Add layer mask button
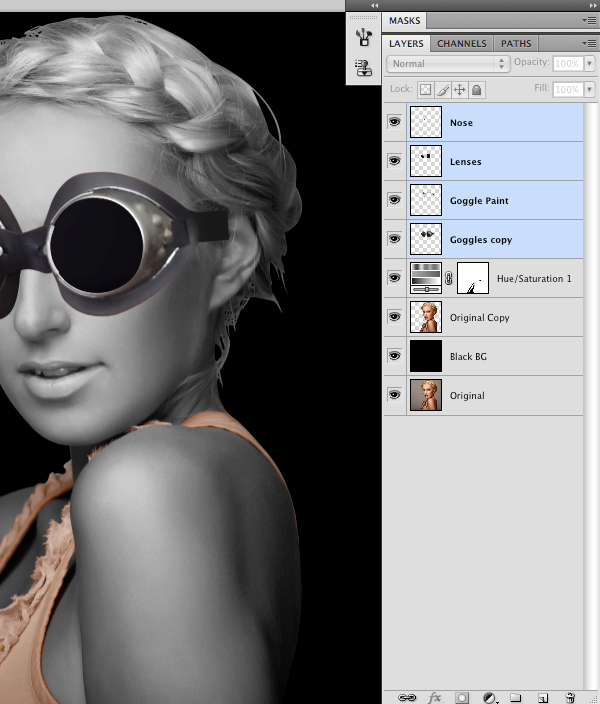 point(461,697)
